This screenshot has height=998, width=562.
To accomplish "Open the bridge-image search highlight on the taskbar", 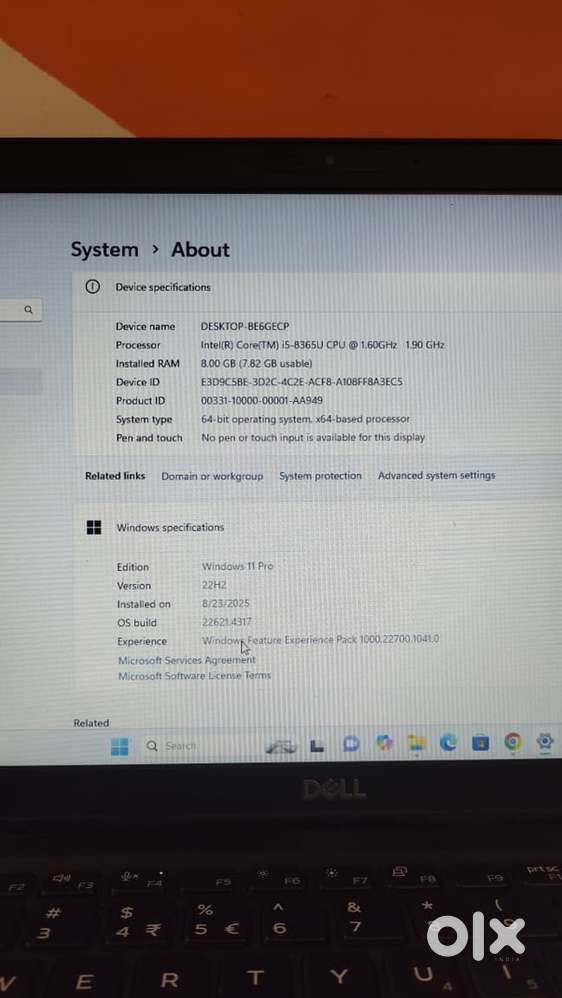I will (x=281, y=745).
